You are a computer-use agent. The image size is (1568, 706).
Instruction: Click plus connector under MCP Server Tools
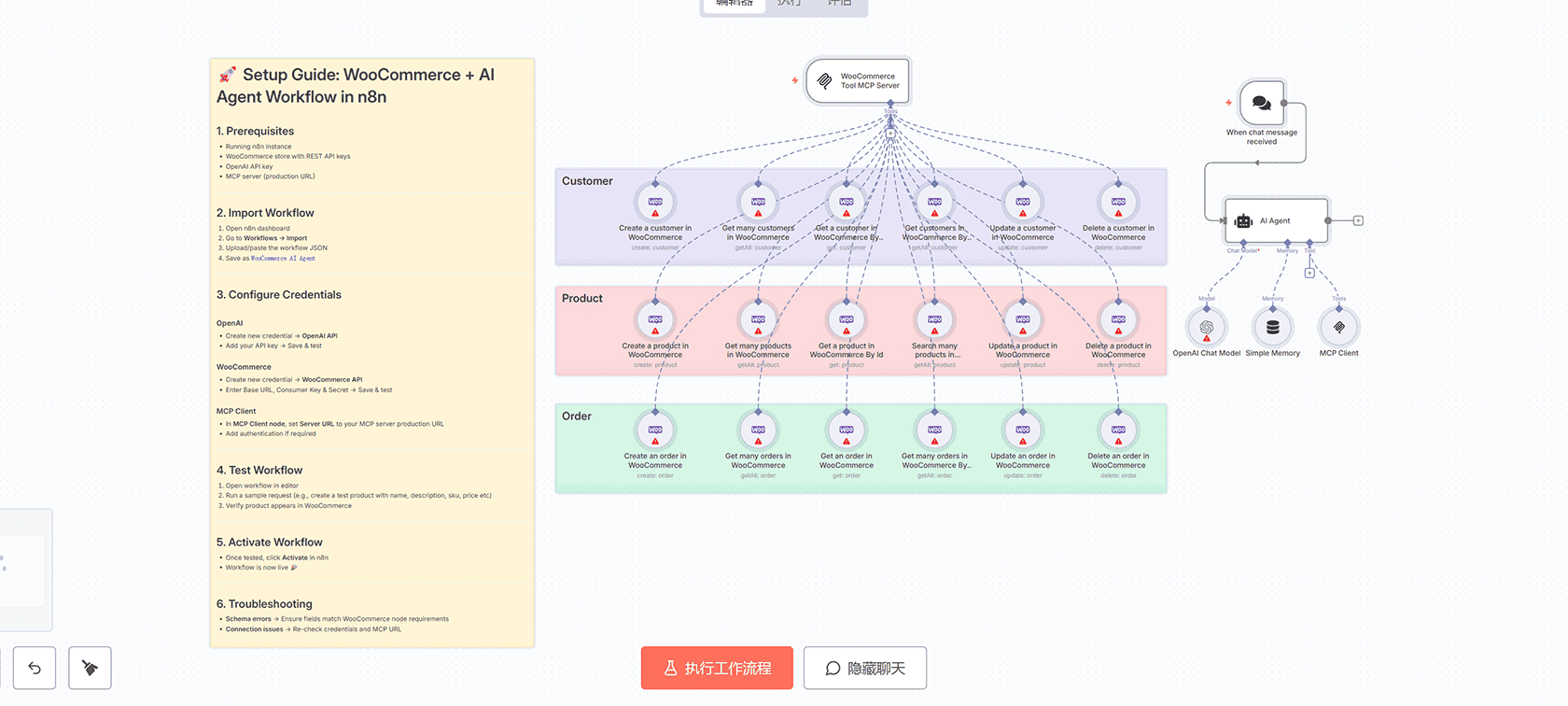890,133
